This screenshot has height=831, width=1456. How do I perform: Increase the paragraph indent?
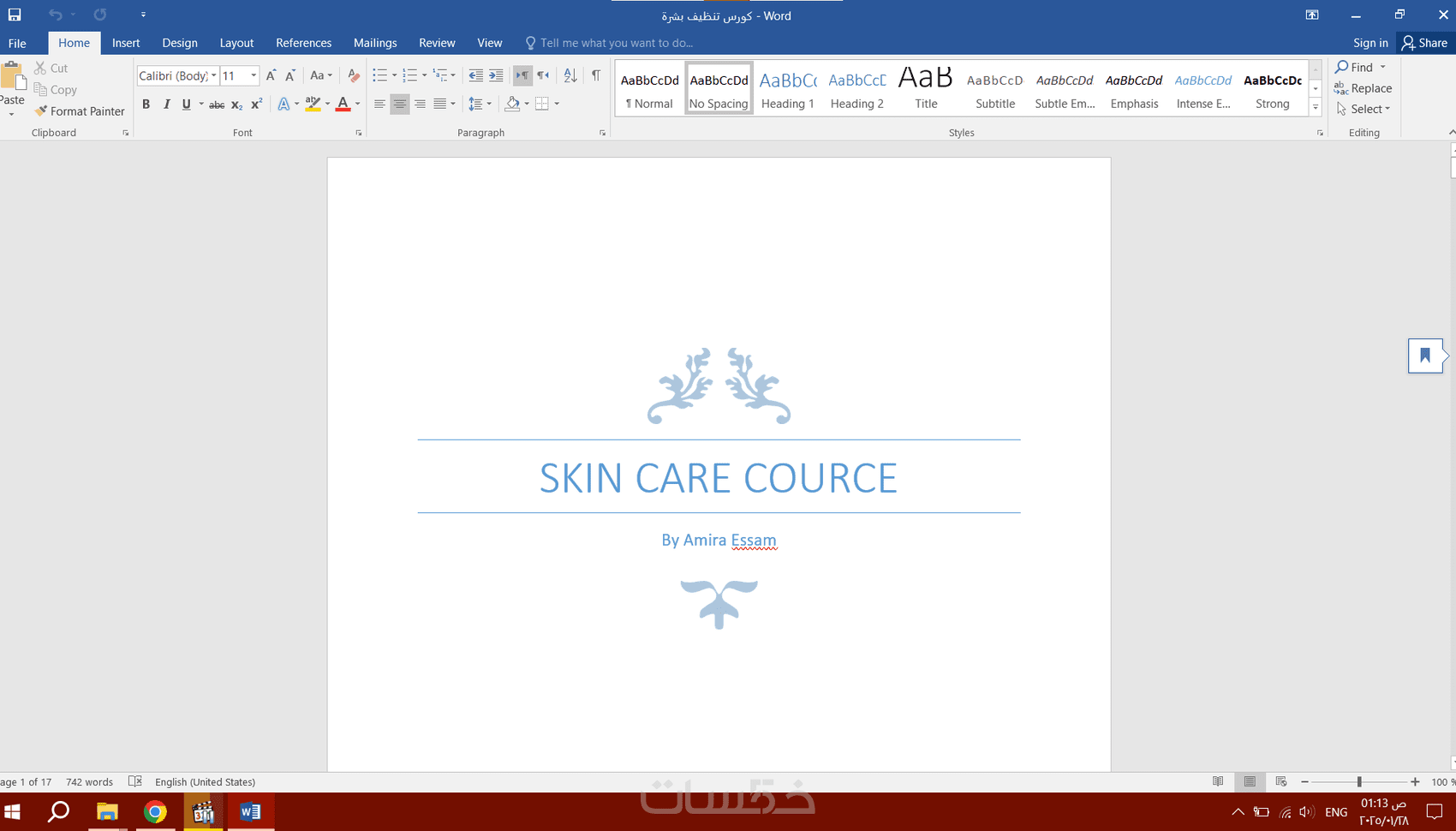pos(496,75)
